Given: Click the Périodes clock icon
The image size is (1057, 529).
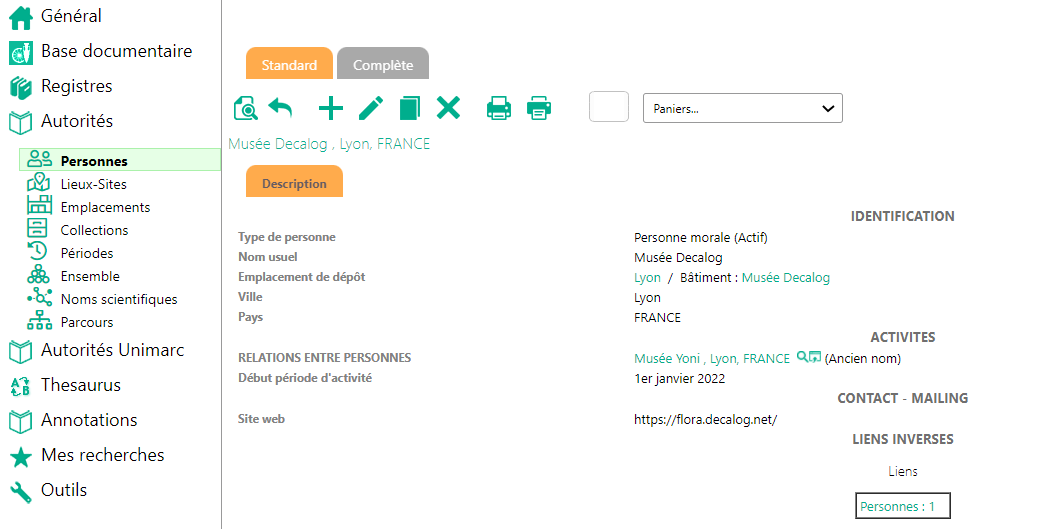Looking at the screenshot, I should coord(37,251).
